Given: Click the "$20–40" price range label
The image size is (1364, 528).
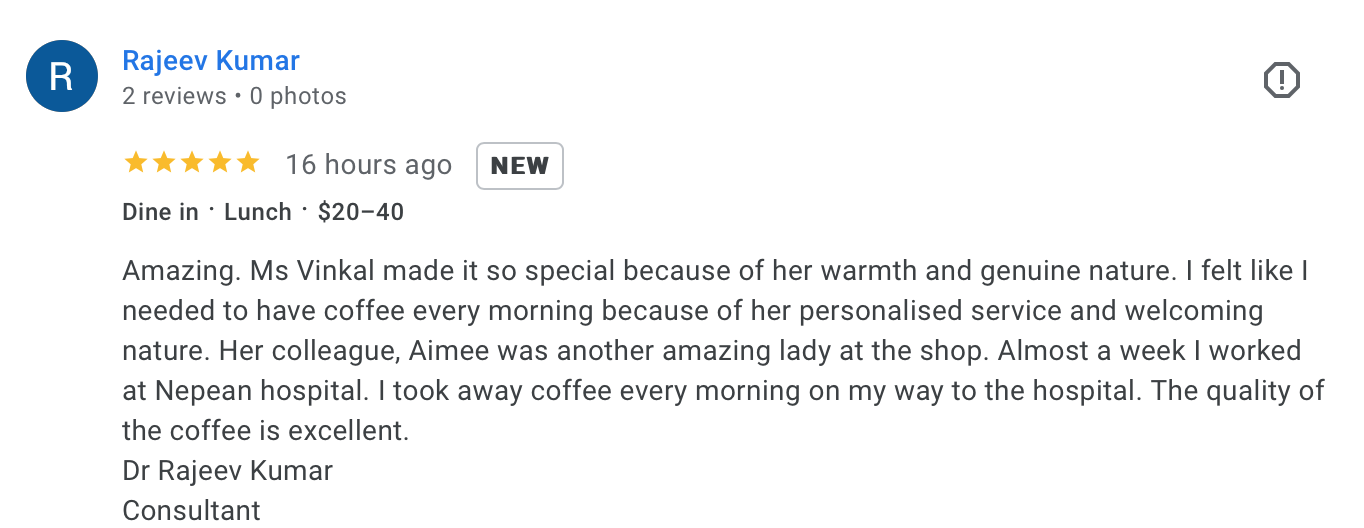Looking at the screenshot, I should pyautogui.click(x=360, y=212).
